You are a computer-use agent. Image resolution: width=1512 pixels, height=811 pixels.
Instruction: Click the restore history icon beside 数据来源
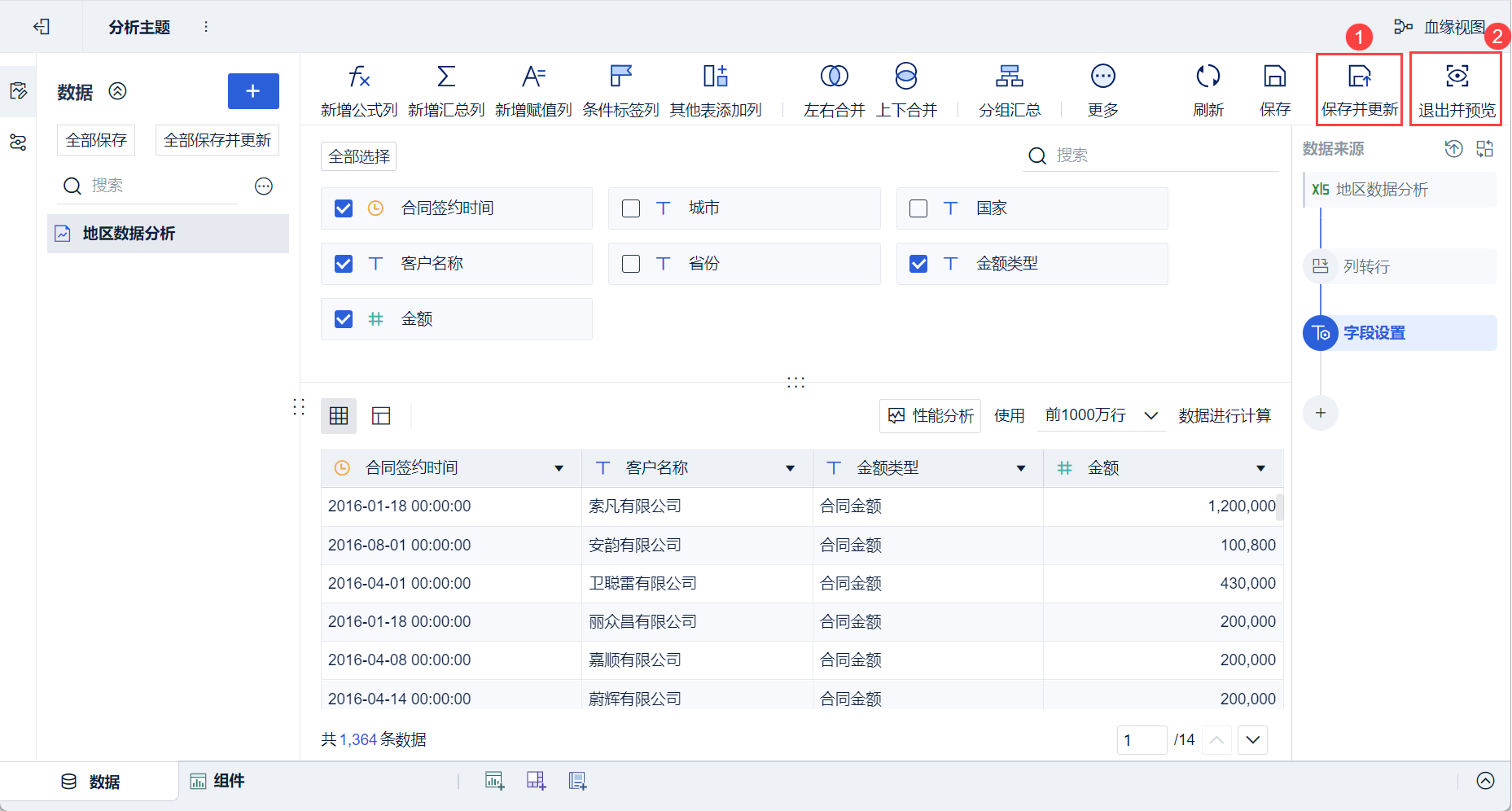click(1454, 148)
